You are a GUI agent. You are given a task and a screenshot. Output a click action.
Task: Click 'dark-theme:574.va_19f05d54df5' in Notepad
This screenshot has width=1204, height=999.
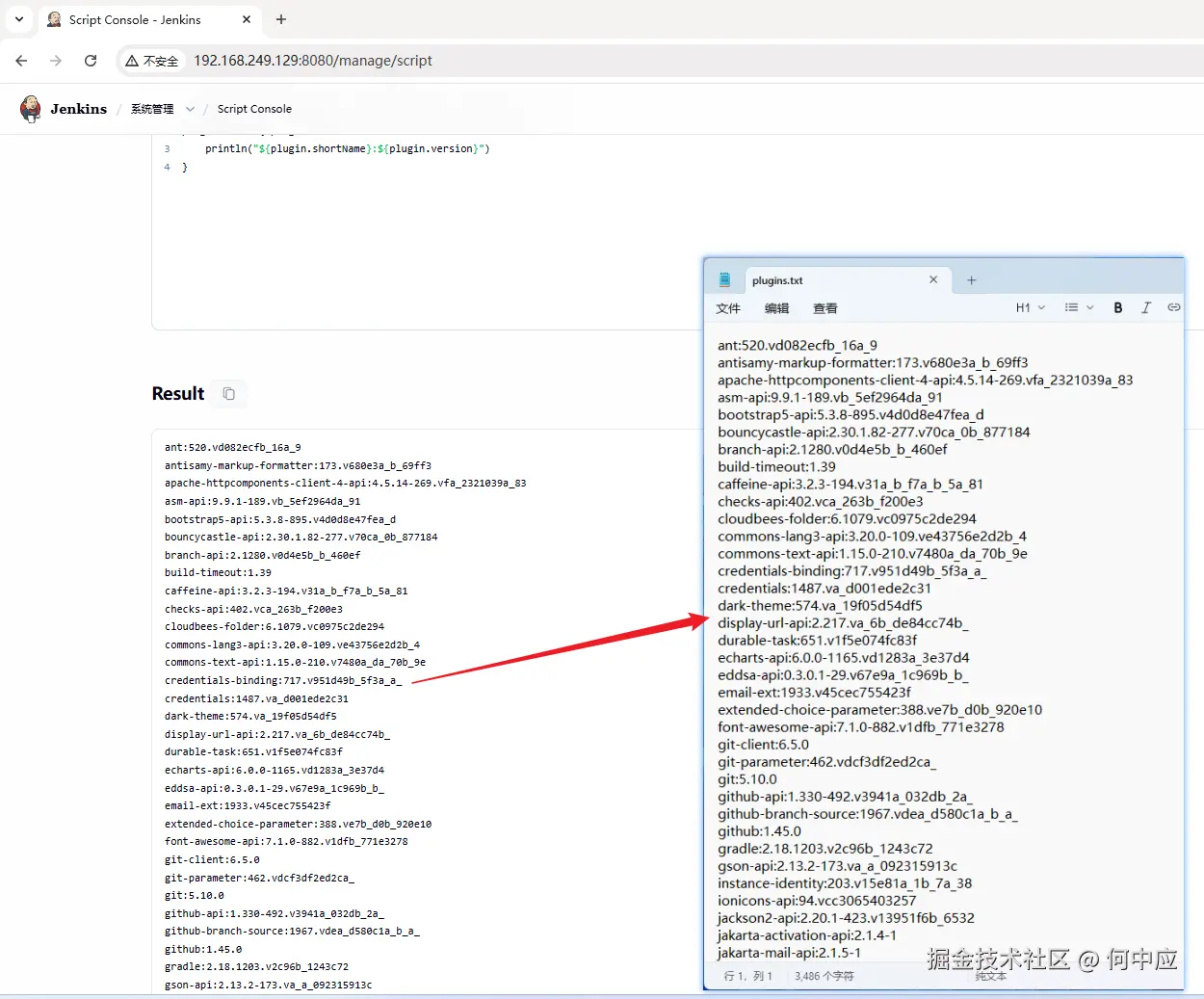click(820, 605)
